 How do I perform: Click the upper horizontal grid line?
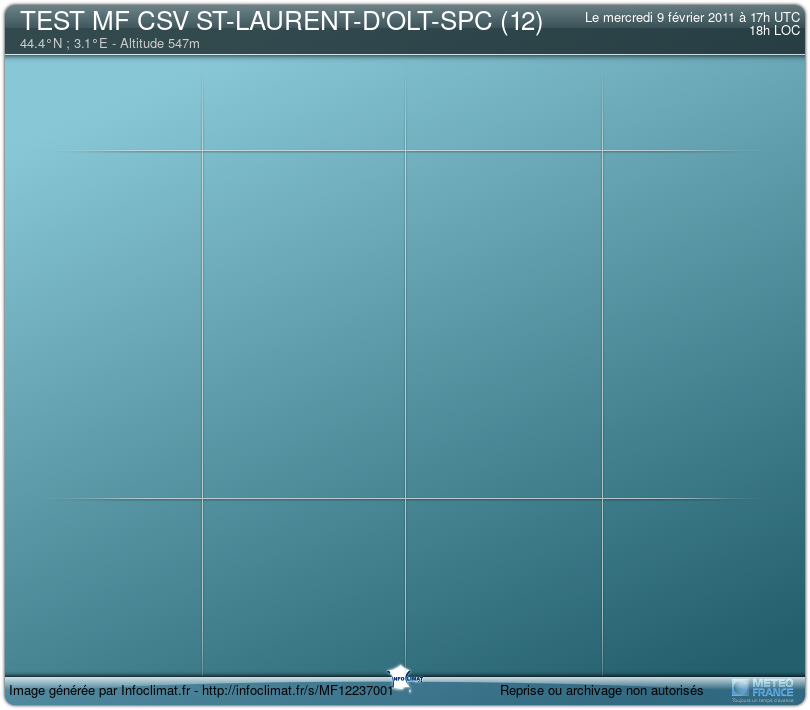coord(300,151)
